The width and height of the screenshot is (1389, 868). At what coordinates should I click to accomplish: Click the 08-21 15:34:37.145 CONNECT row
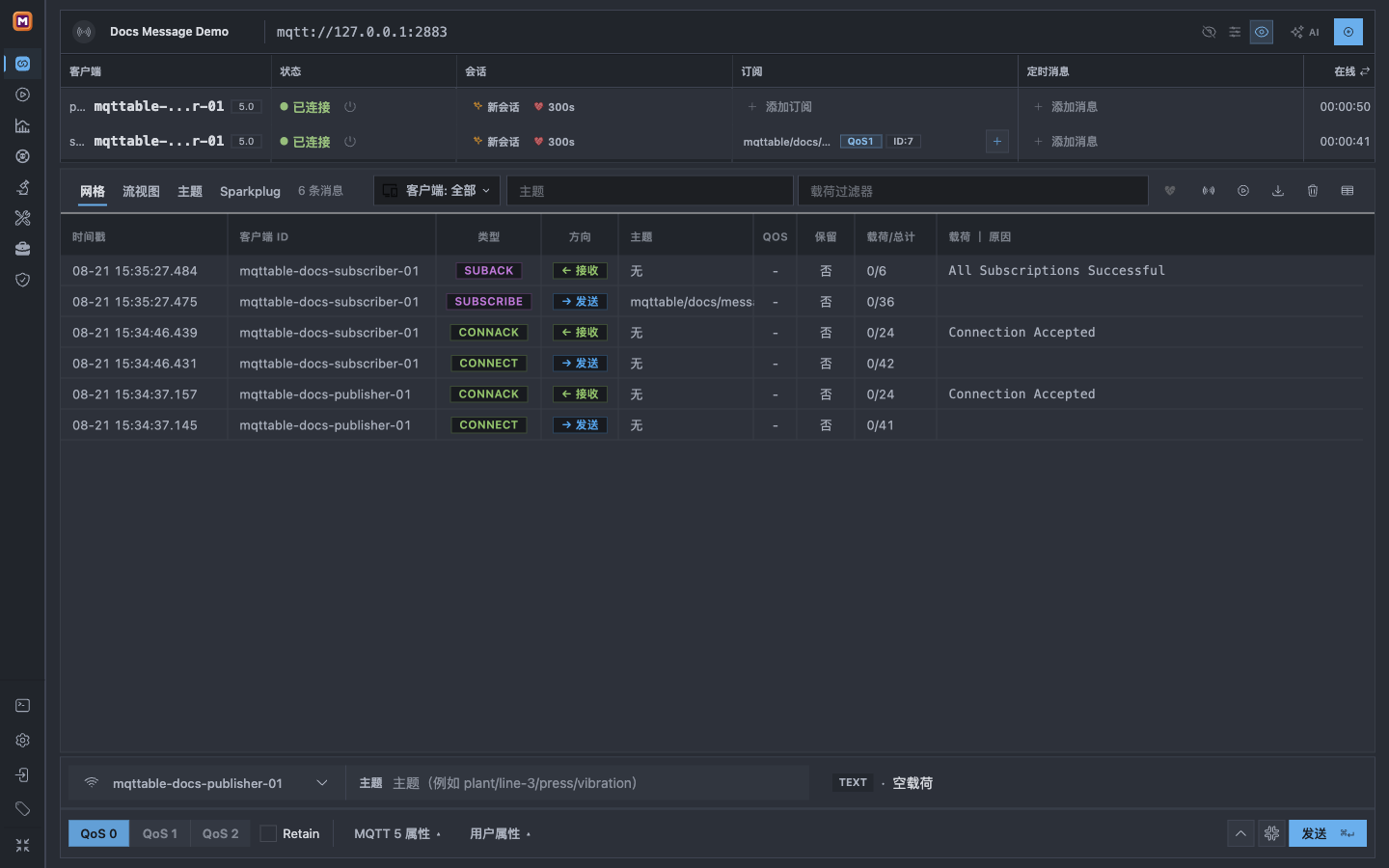[x=713, y=425]
